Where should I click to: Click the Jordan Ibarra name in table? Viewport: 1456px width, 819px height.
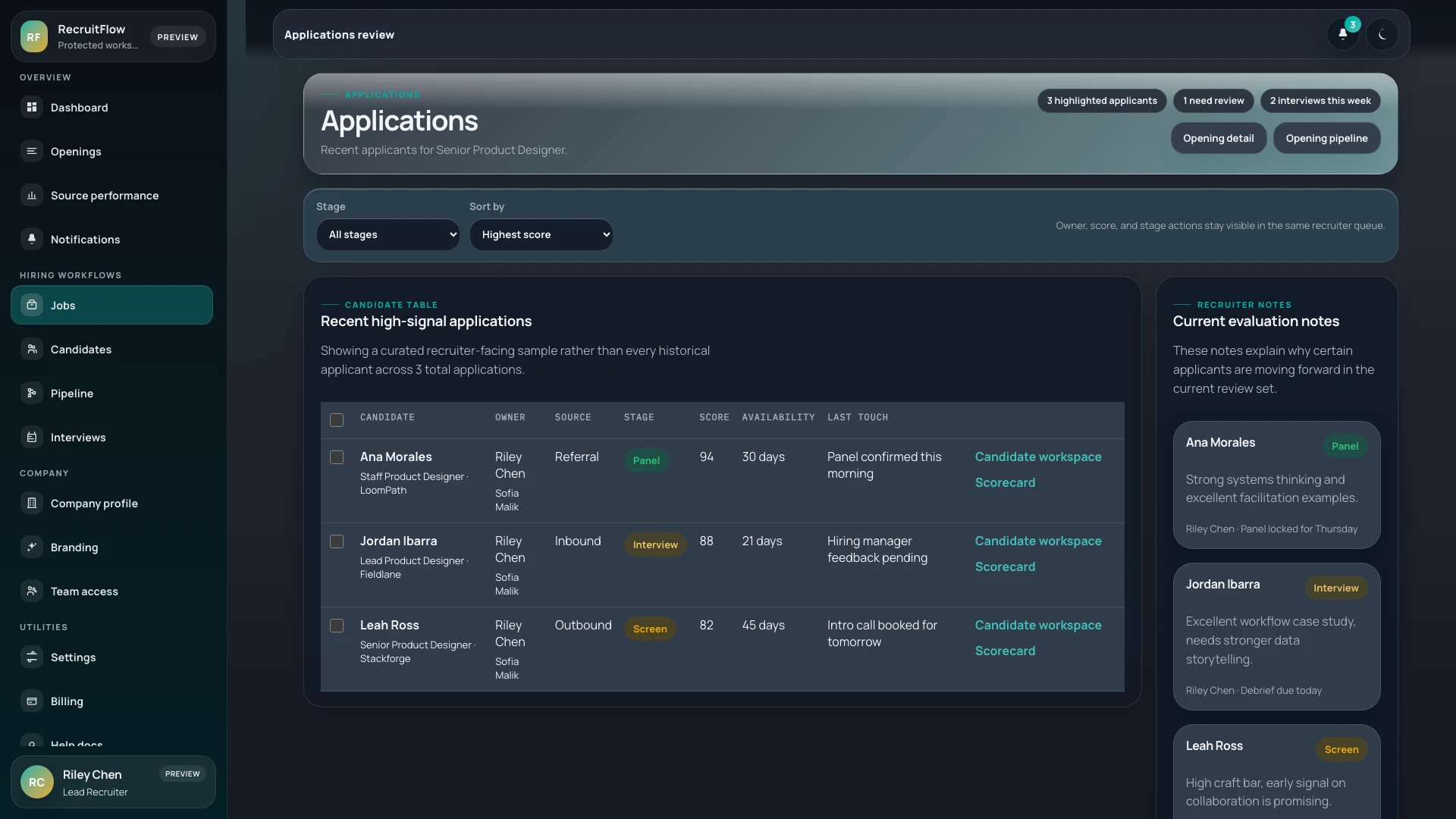(x=398, y=541)
